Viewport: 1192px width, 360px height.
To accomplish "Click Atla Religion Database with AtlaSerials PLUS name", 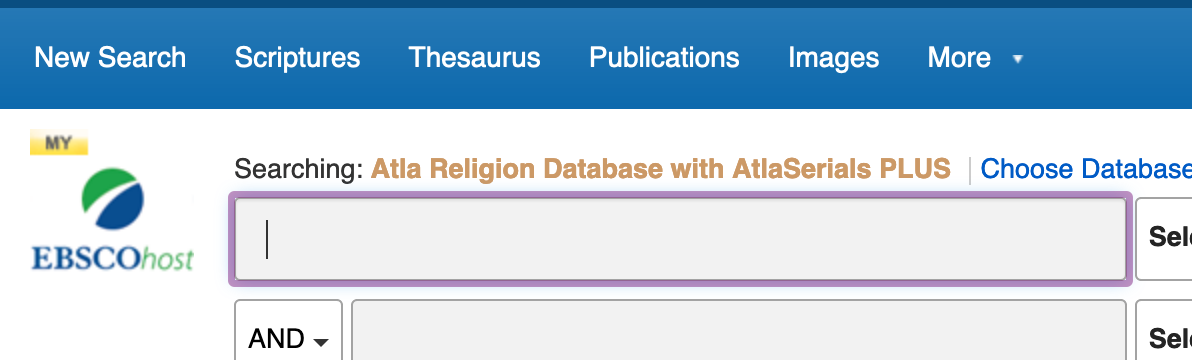I will coord(661,169).
